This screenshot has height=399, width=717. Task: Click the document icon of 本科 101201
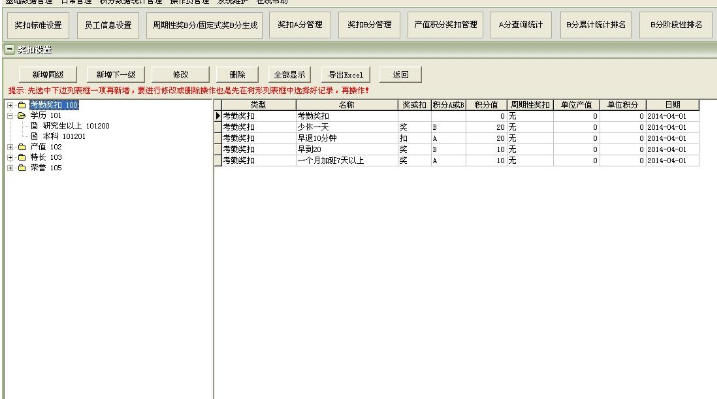34,136
